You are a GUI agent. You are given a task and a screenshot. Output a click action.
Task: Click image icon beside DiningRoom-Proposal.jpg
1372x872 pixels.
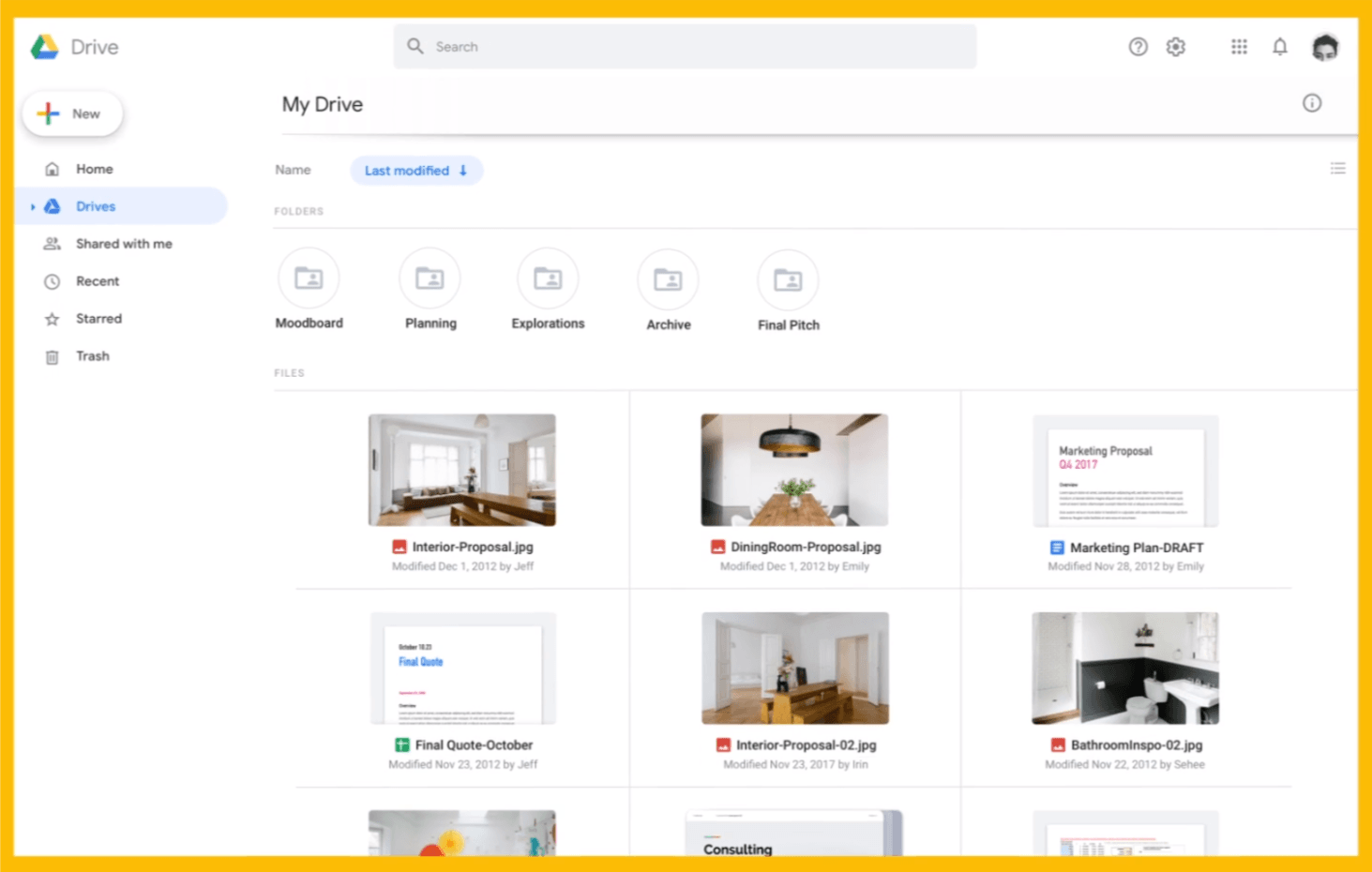[x=718, y=547]
